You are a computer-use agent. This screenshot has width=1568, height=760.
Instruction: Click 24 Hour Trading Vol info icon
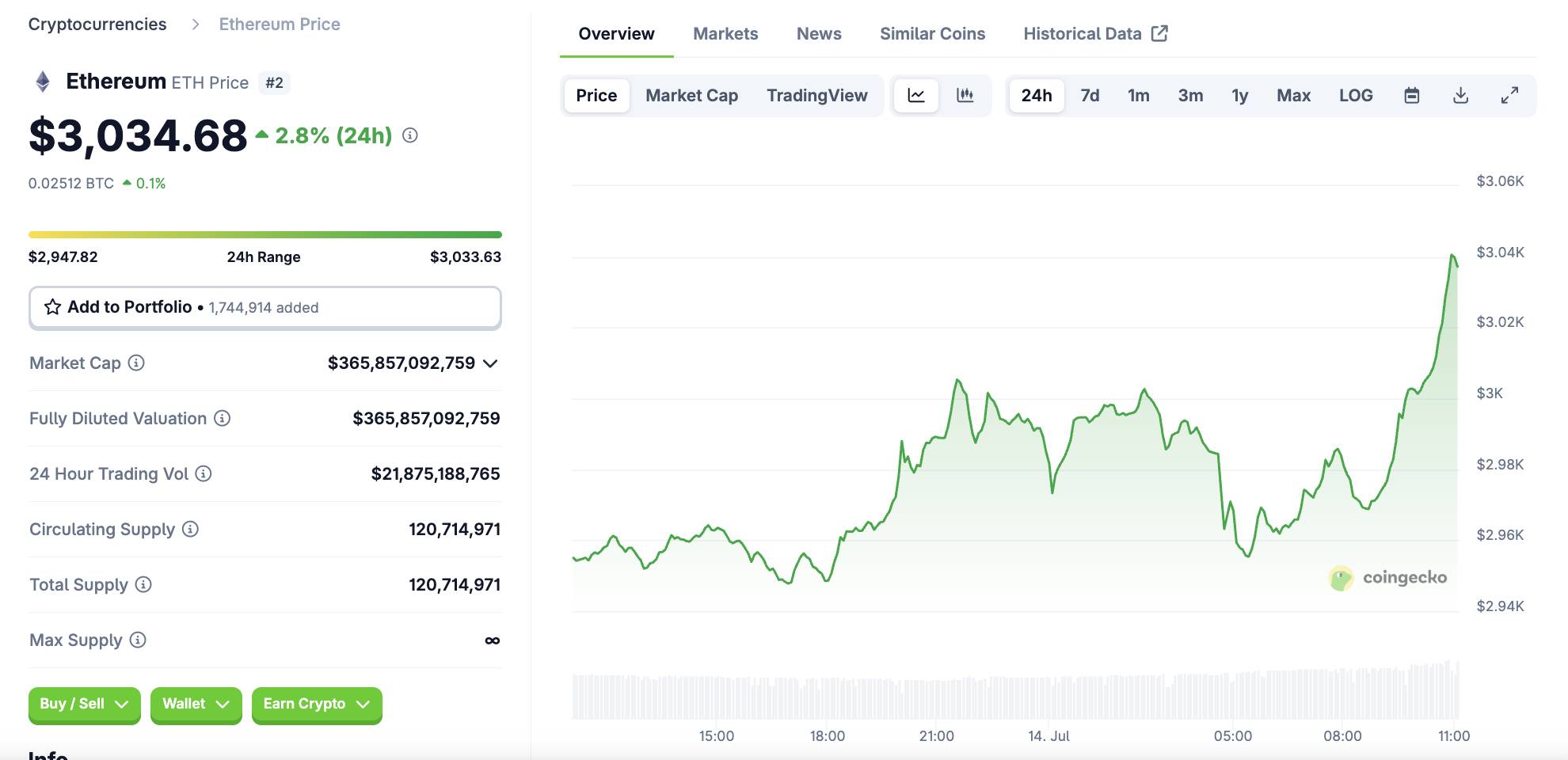point(204,473)
